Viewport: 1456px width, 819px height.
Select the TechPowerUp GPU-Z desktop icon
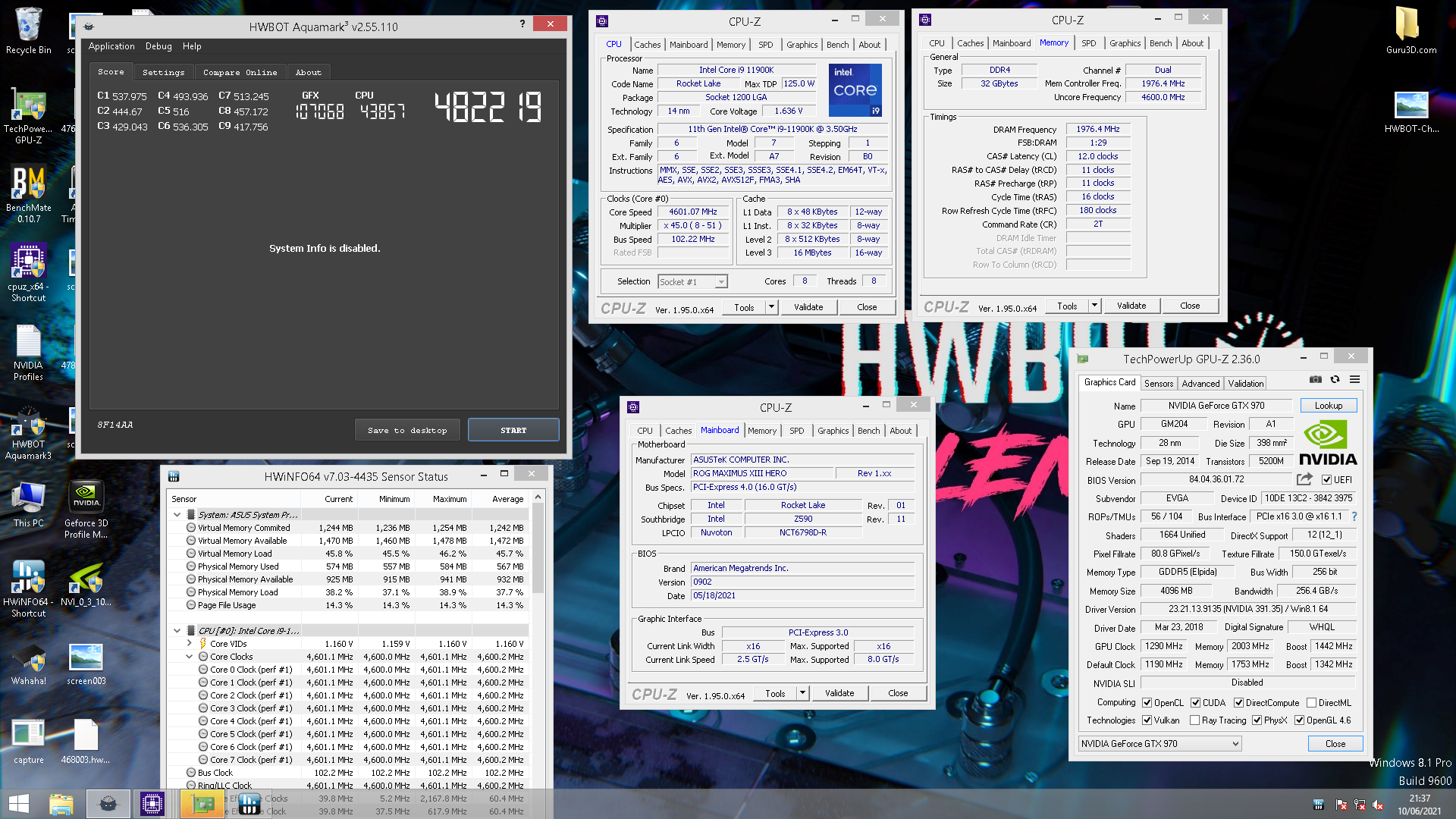pyautogui.click(x=29, y=115)
